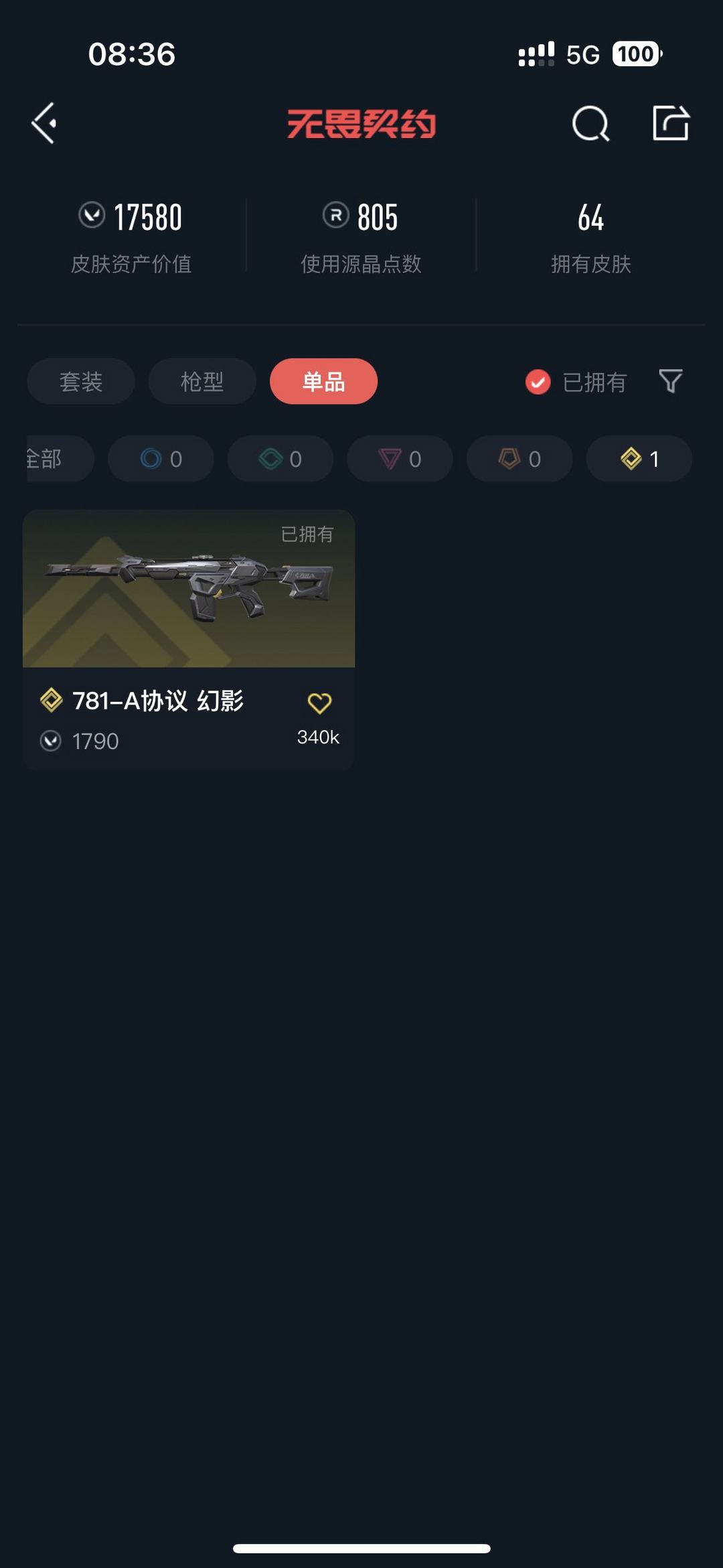Open the 781-A协议 幻影 weapon thumbnail

click(189, 588)
